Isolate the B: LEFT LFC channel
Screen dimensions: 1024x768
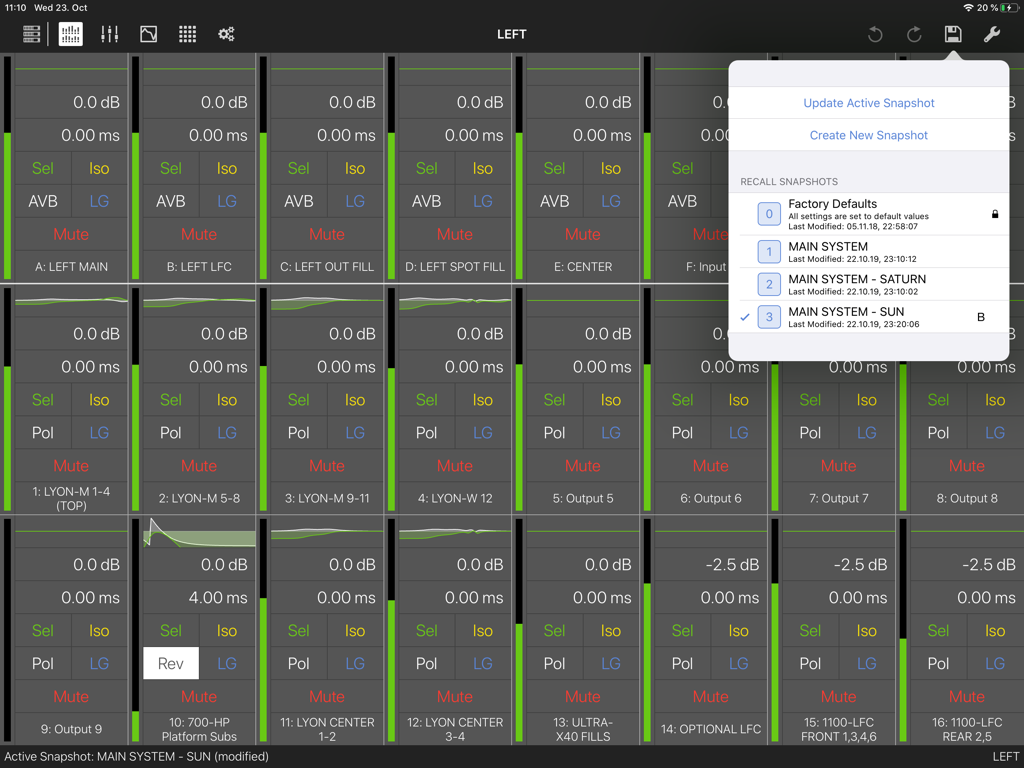(226, 168)
